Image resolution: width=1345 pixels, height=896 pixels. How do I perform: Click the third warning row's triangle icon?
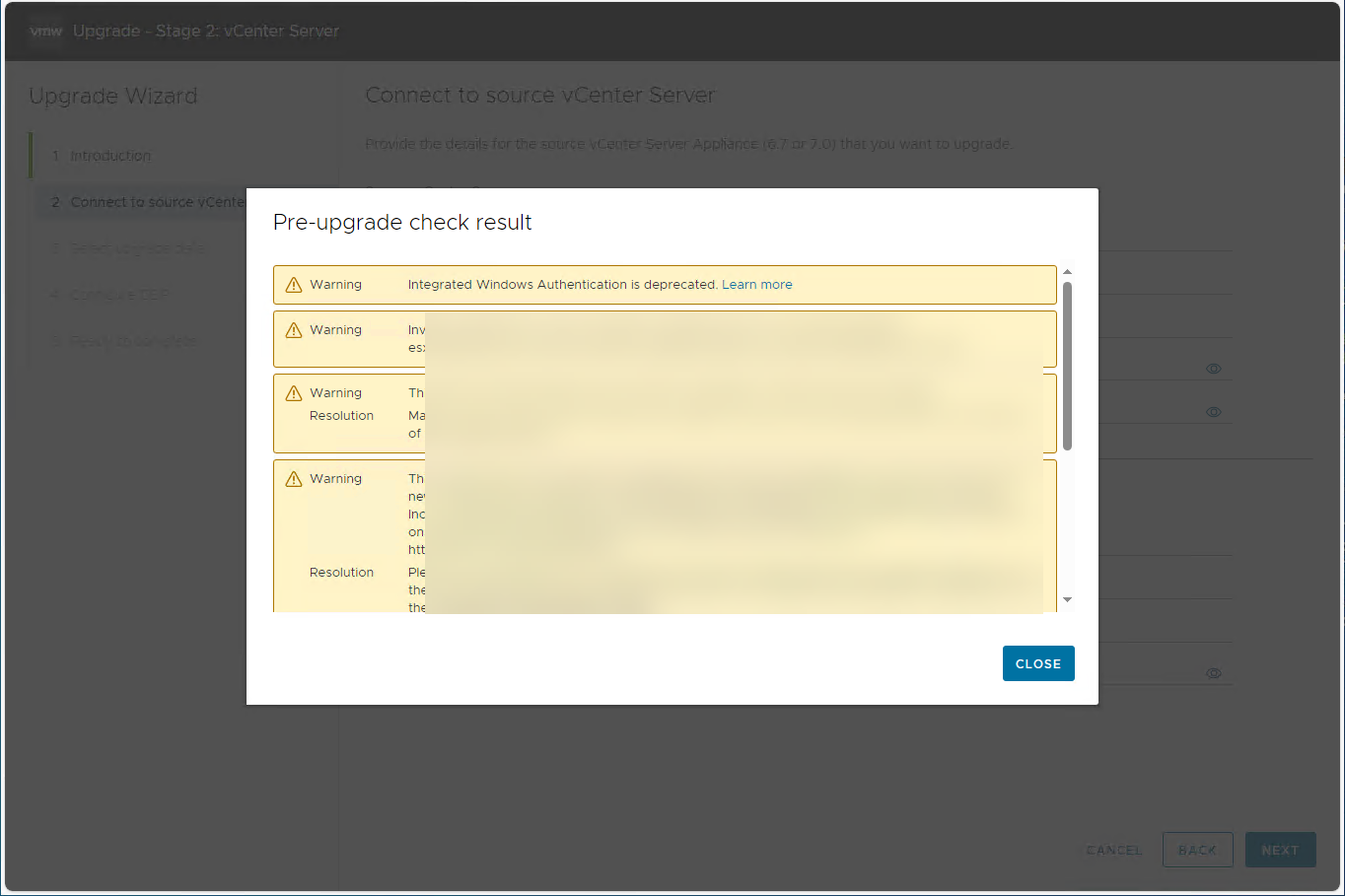pos(294,393)
